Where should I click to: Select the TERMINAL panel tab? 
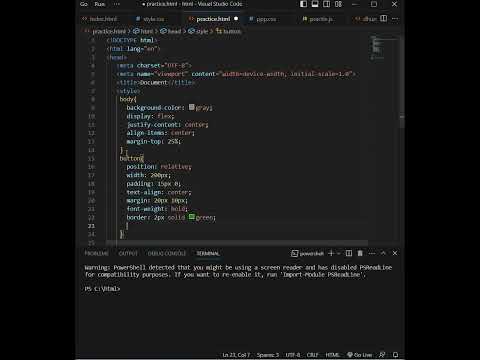pyautogui.click(x=208, y=253)
